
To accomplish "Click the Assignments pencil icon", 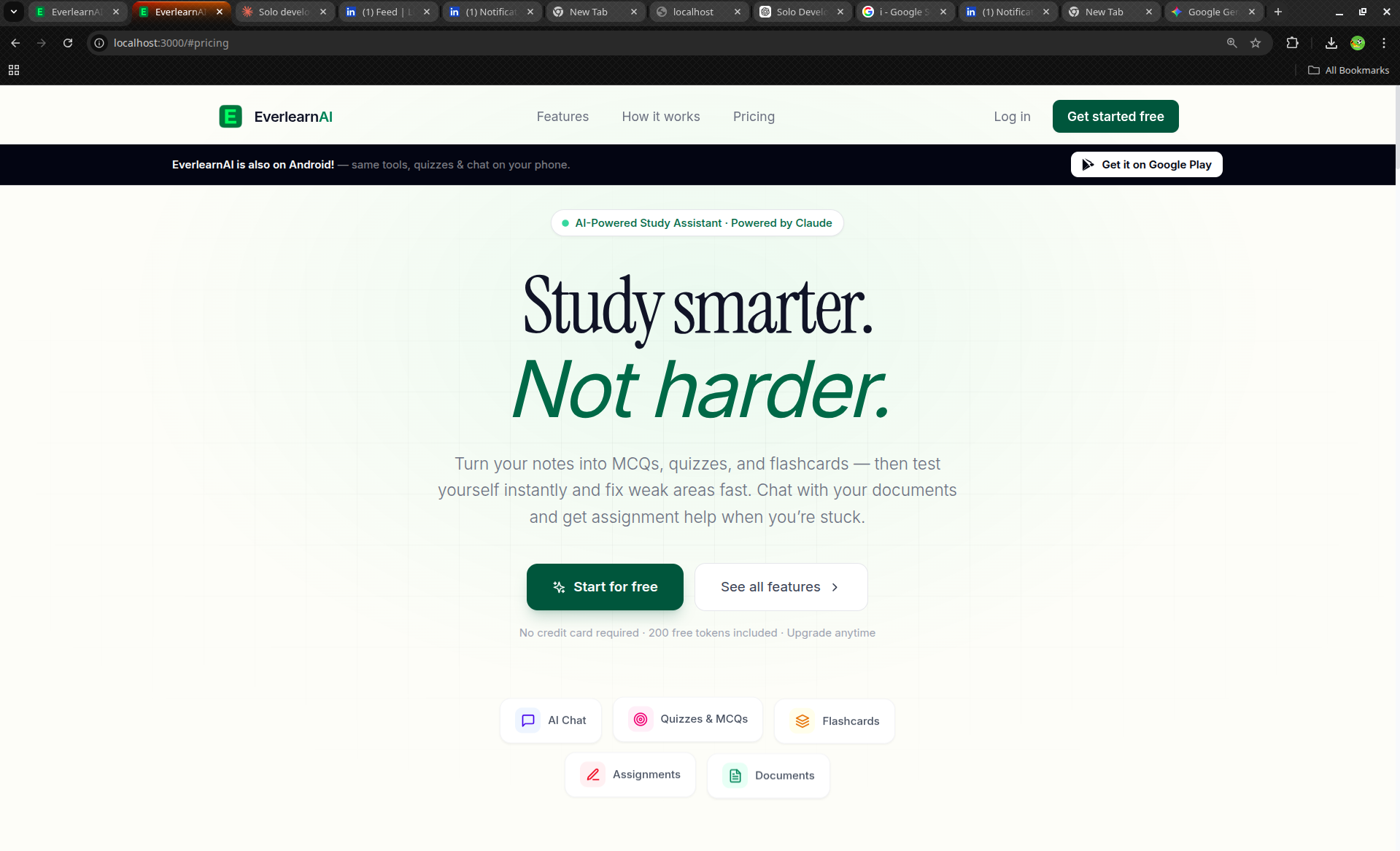I will [x=593, y=774].
